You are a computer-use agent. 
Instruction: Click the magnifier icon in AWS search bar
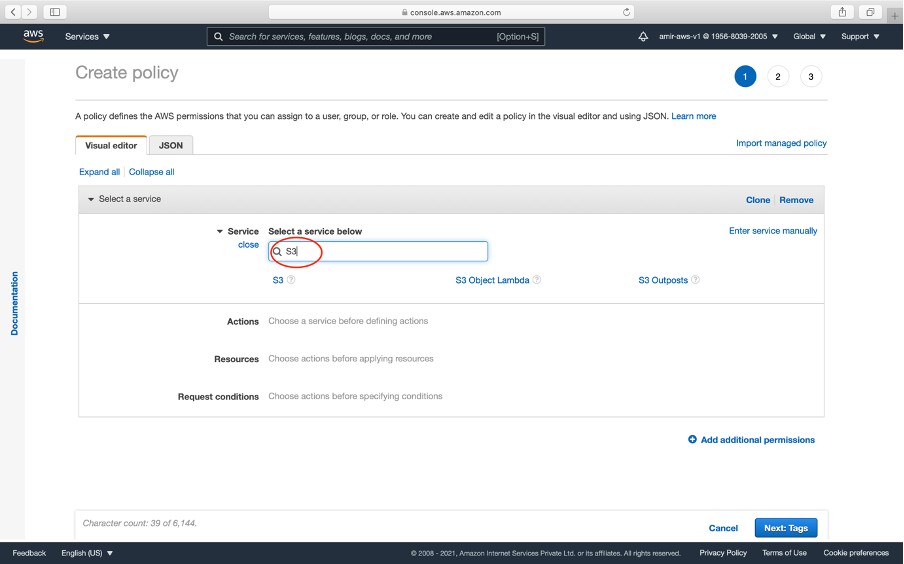[219, 36]
